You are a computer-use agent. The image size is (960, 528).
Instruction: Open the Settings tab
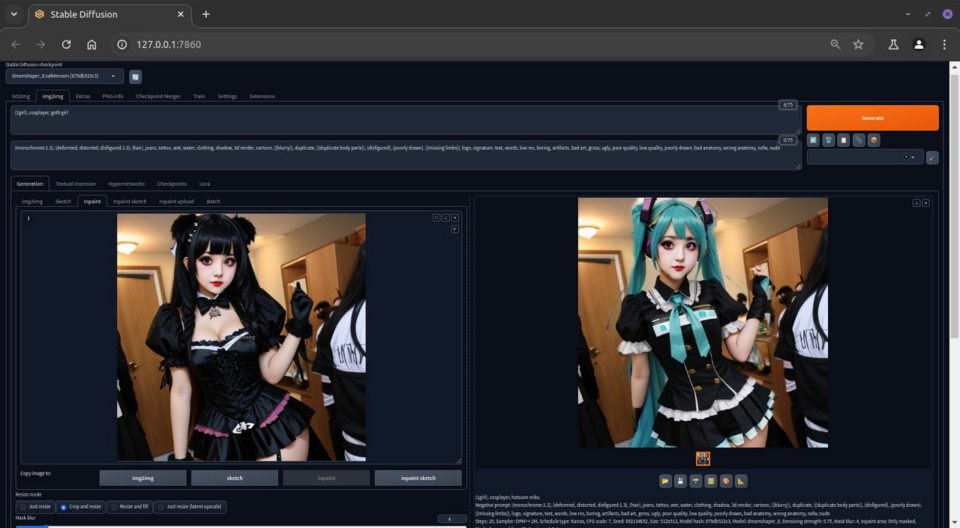[x=227, y=96]
